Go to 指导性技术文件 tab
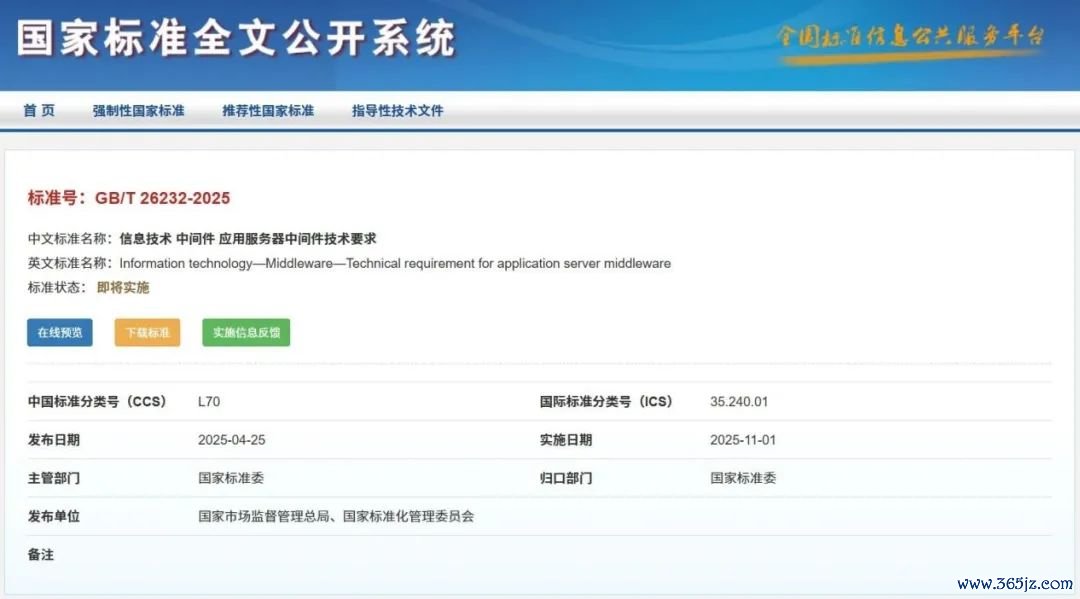The height and width of the screenshot is (599, 1080). (397, 110)
